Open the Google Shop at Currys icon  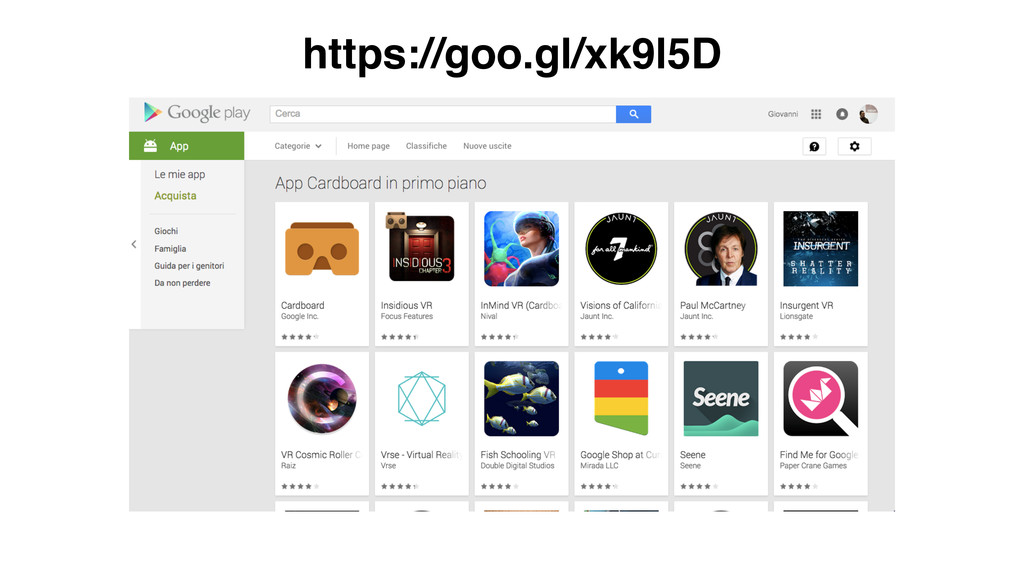621,398
